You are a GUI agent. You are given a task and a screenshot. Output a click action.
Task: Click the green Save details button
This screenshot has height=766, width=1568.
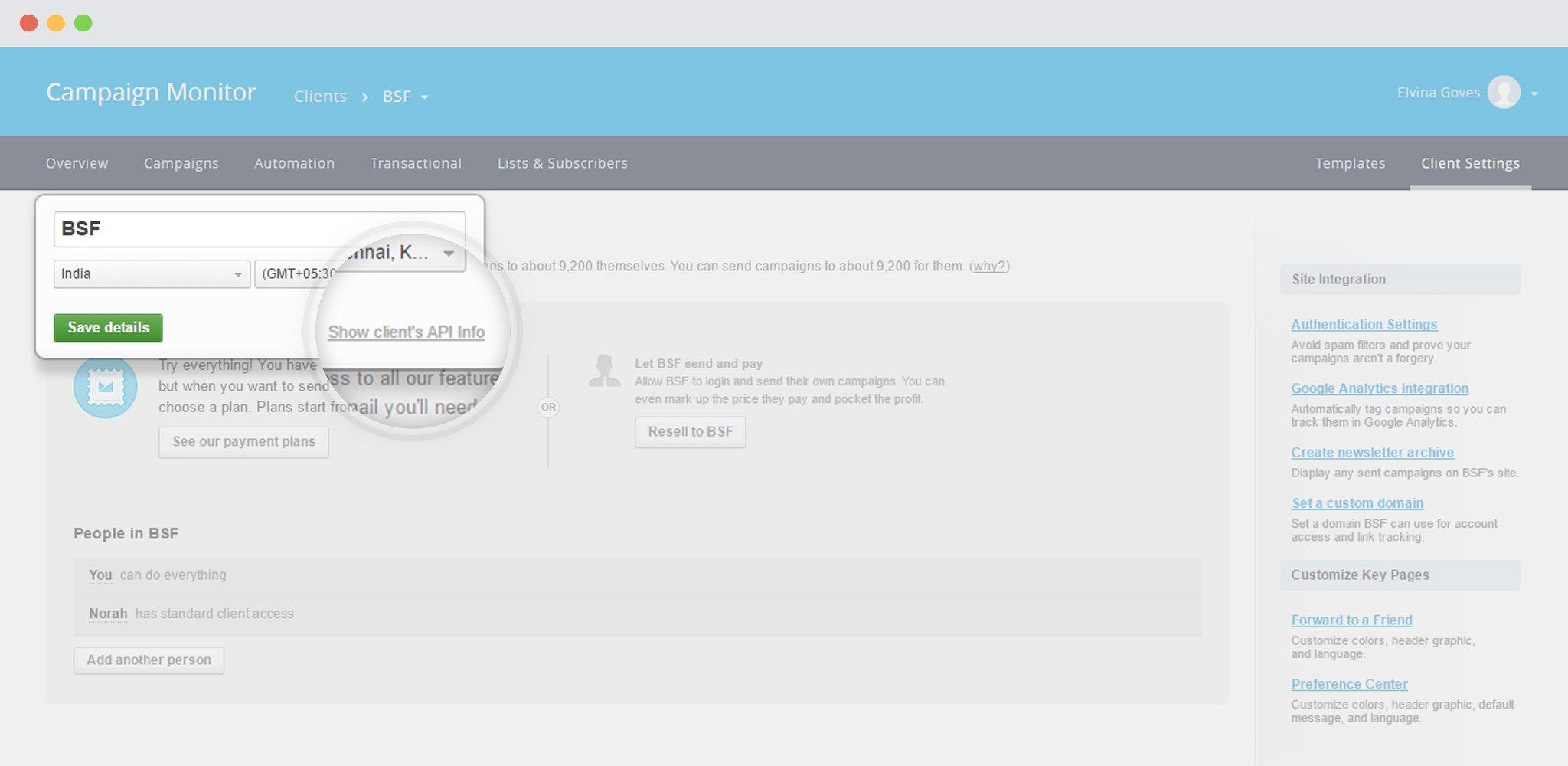coord(108,328)
